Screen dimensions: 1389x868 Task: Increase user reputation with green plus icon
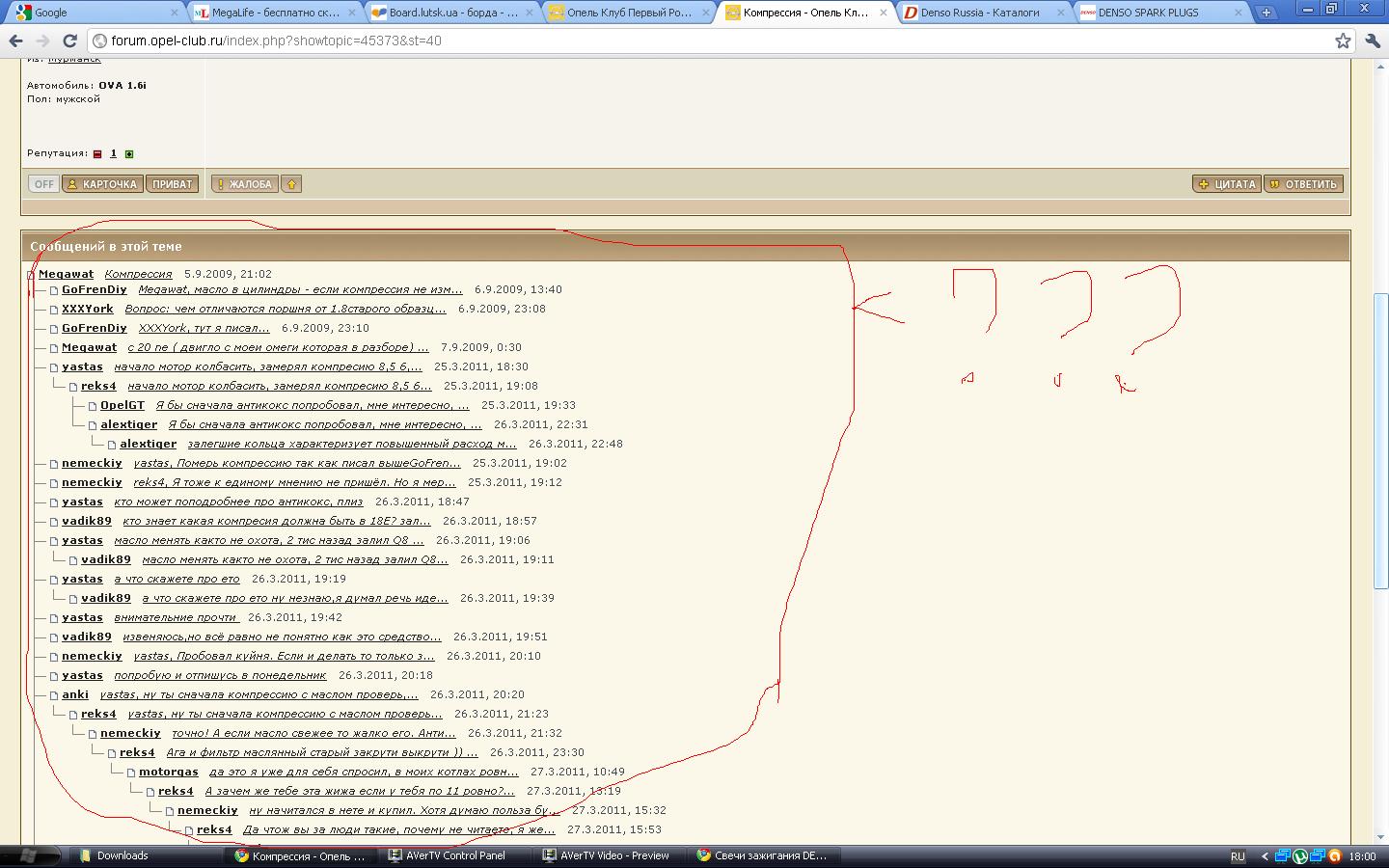pos(129,153)
